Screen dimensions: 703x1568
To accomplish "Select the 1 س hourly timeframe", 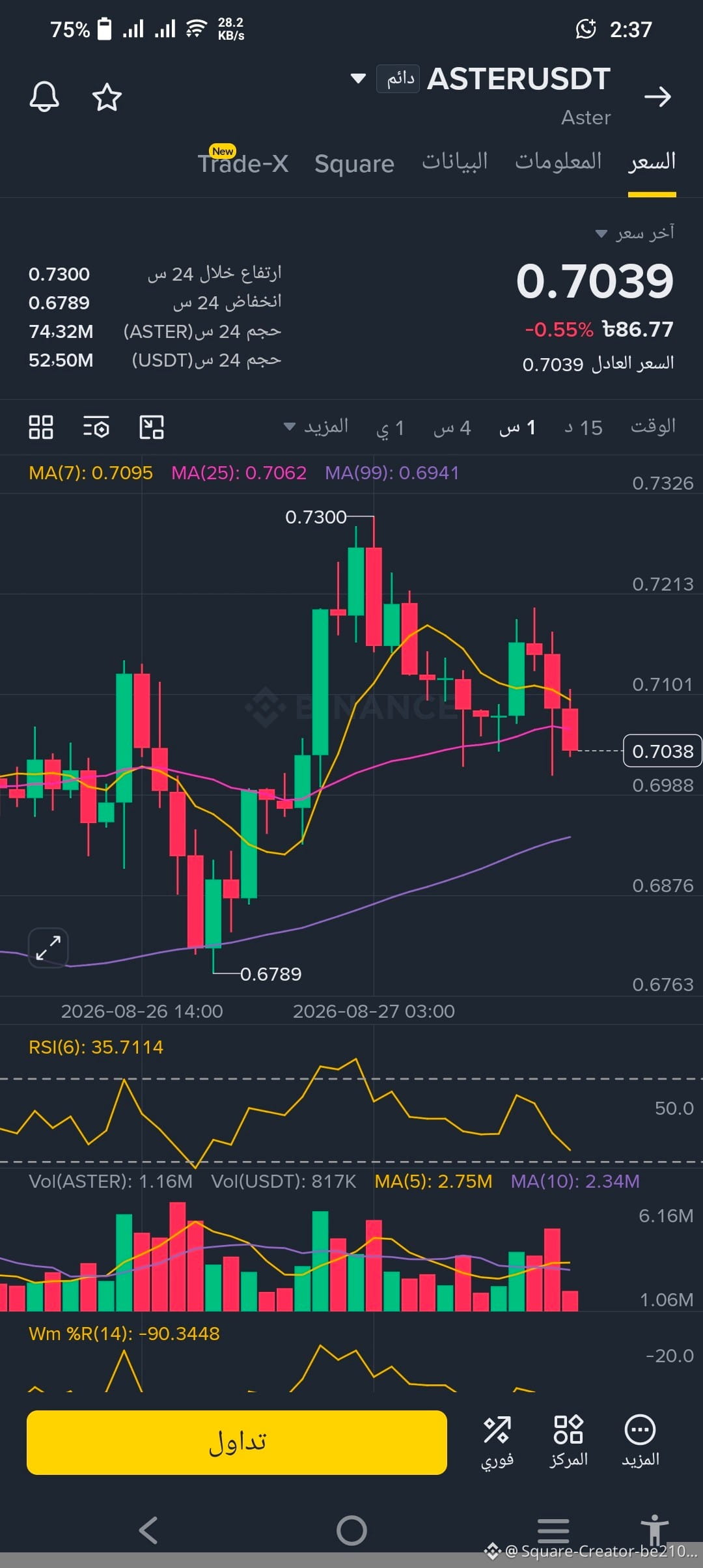I will click(517, 428).
